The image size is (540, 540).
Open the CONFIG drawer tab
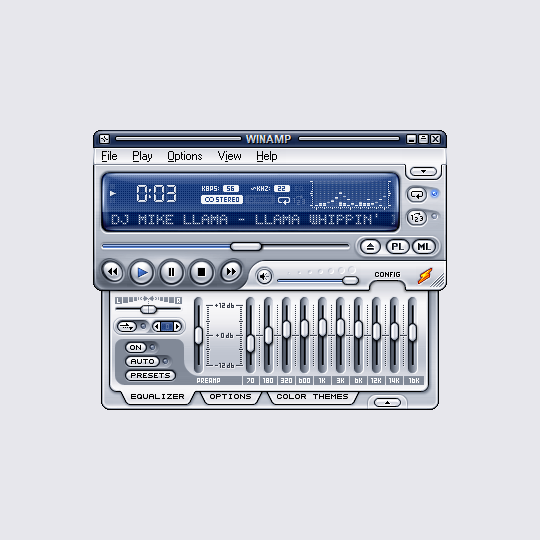[387, 274]
